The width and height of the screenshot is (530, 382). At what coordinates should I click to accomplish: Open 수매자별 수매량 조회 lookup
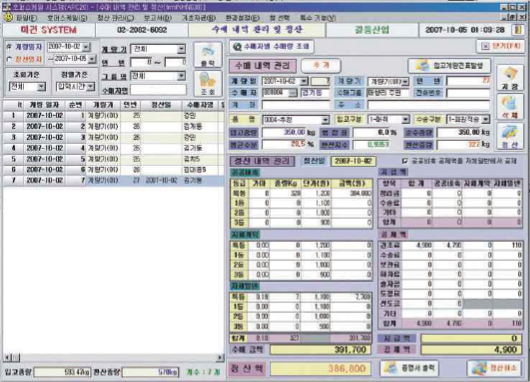(x=271, y=47)
